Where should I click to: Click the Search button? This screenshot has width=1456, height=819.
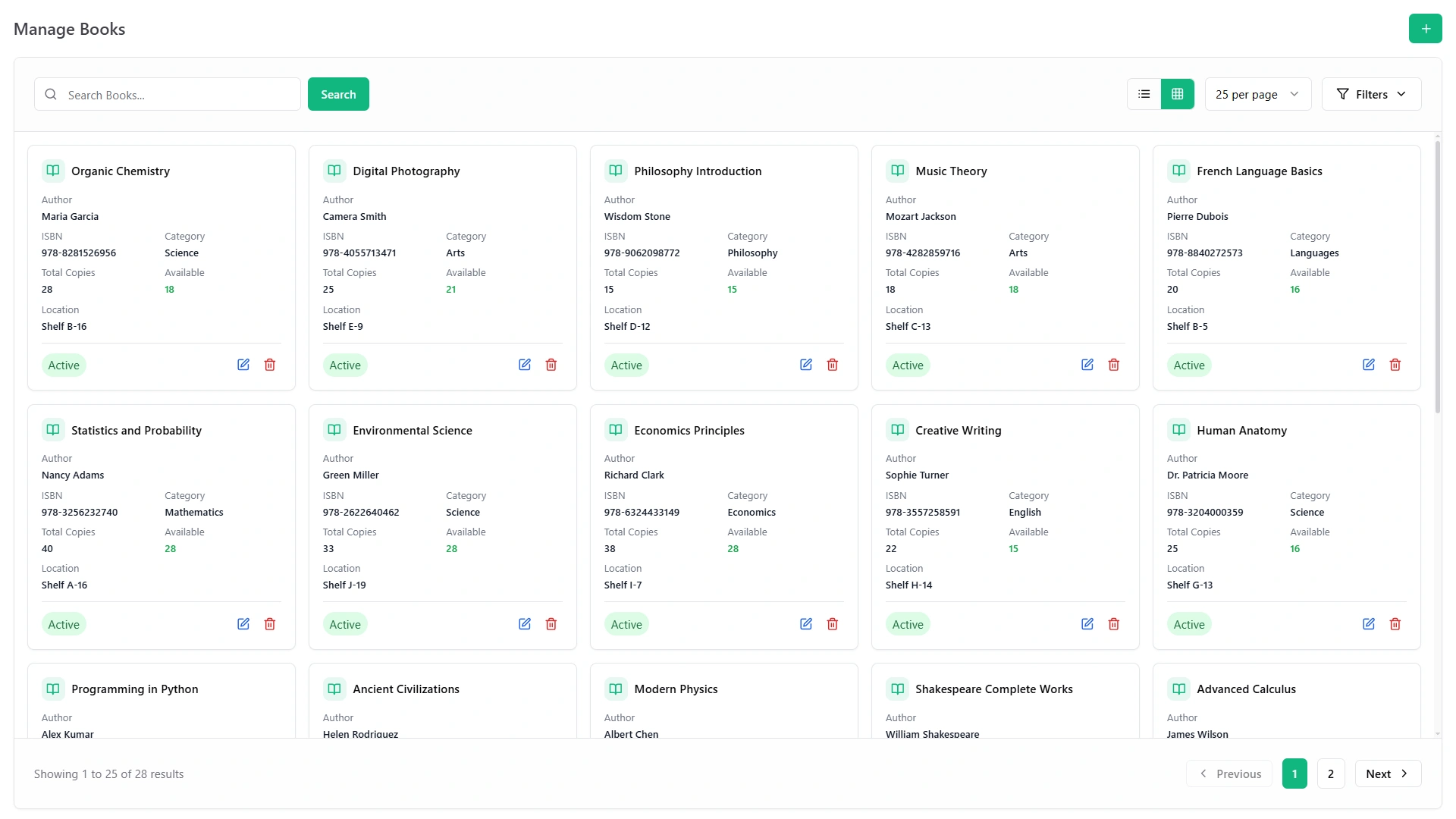click(x=338, y=94)
